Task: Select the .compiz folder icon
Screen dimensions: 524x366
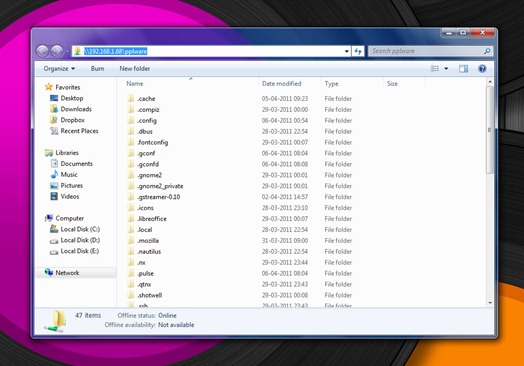Action: [131, 109]
